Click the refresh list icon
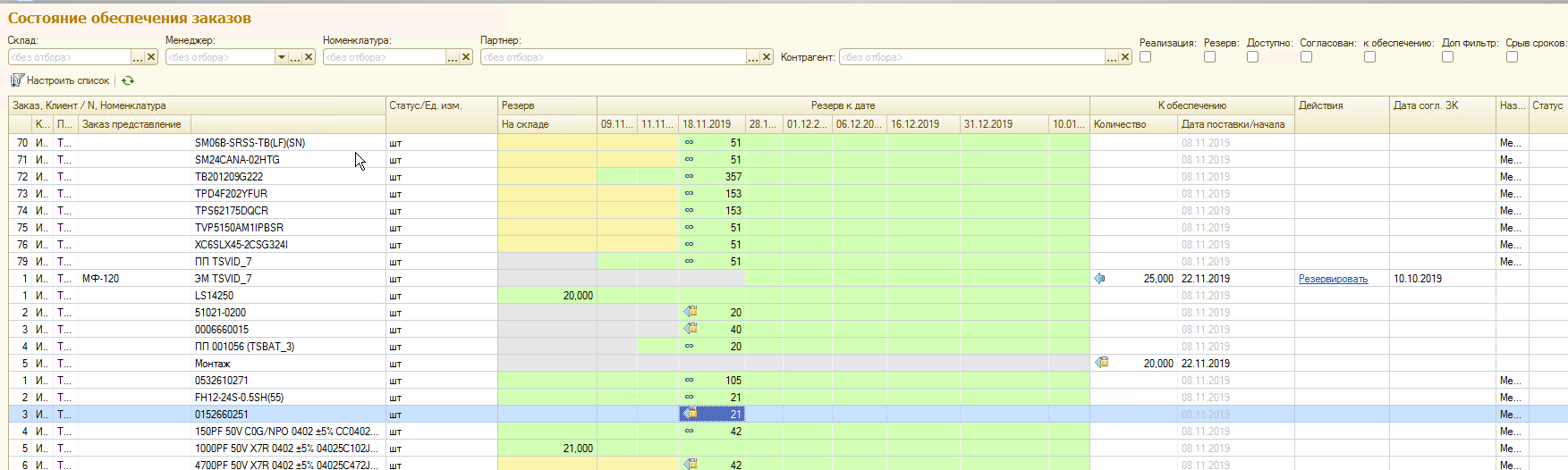This screenshot has height=470, width=1568. (128, 80)
